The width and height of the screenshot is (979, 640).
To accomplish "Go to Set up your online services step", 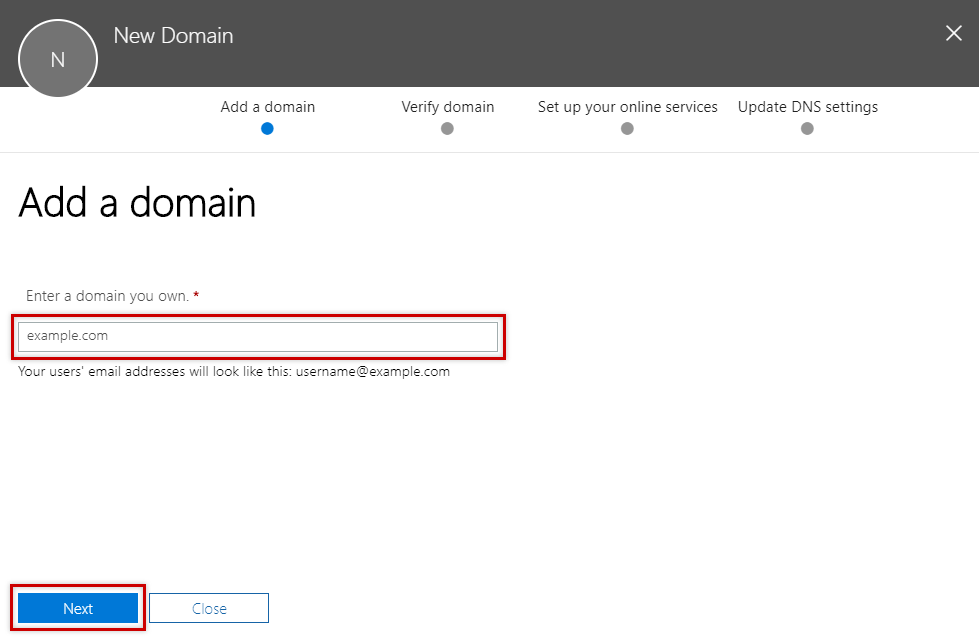I will 627,107.
